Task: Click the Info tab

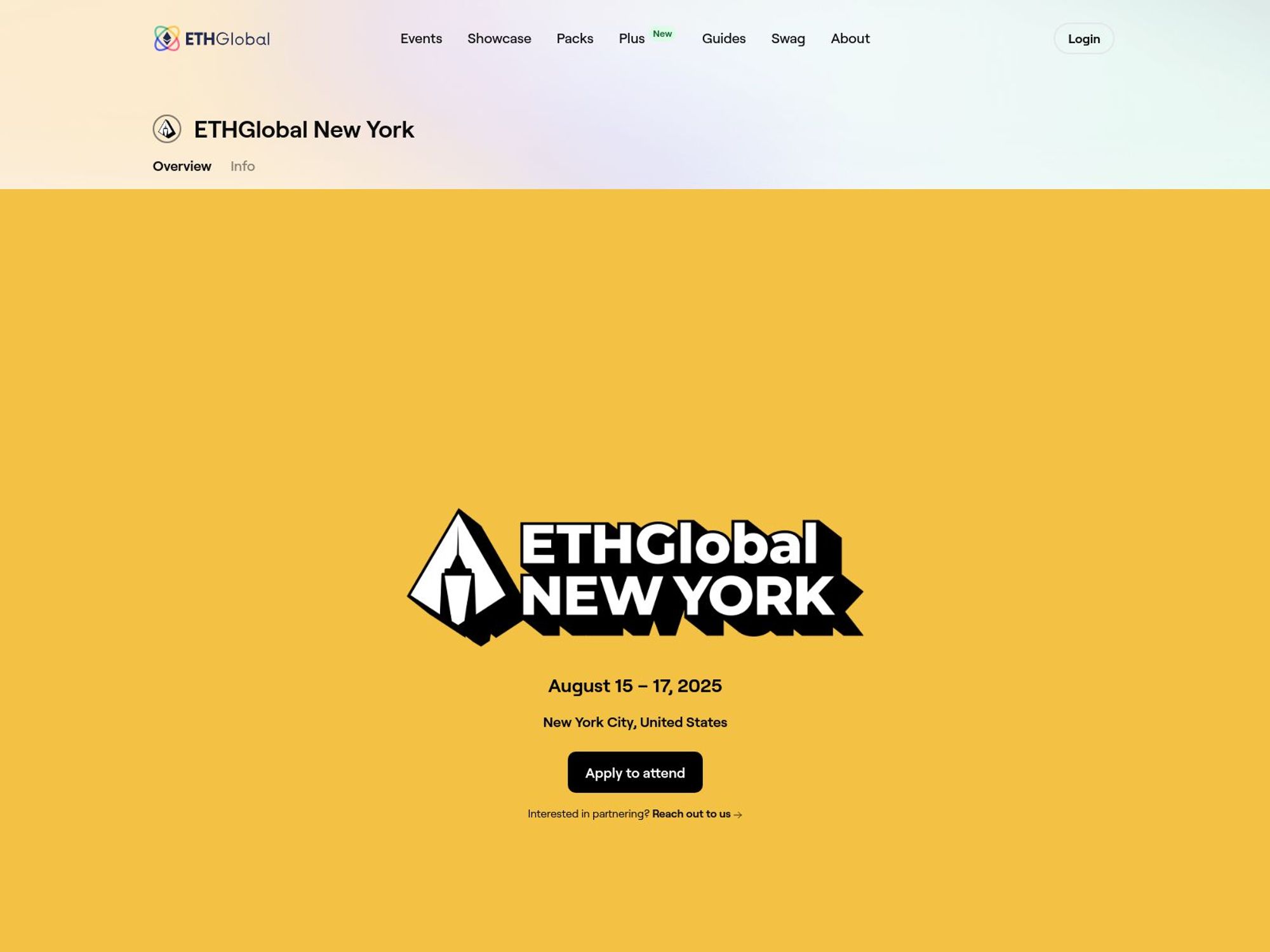Action: pos(242,165)
